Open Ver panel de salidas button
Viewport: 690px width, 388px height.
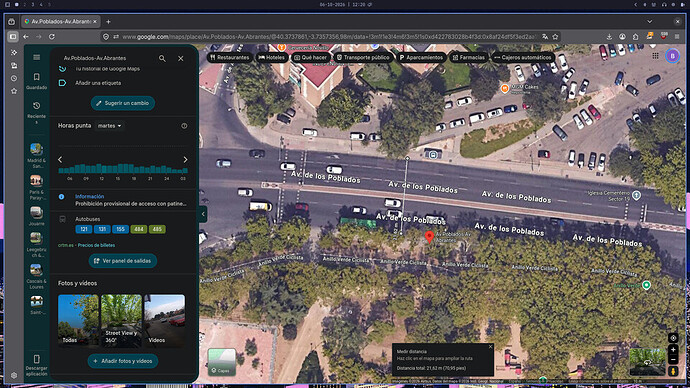point(123,261)
